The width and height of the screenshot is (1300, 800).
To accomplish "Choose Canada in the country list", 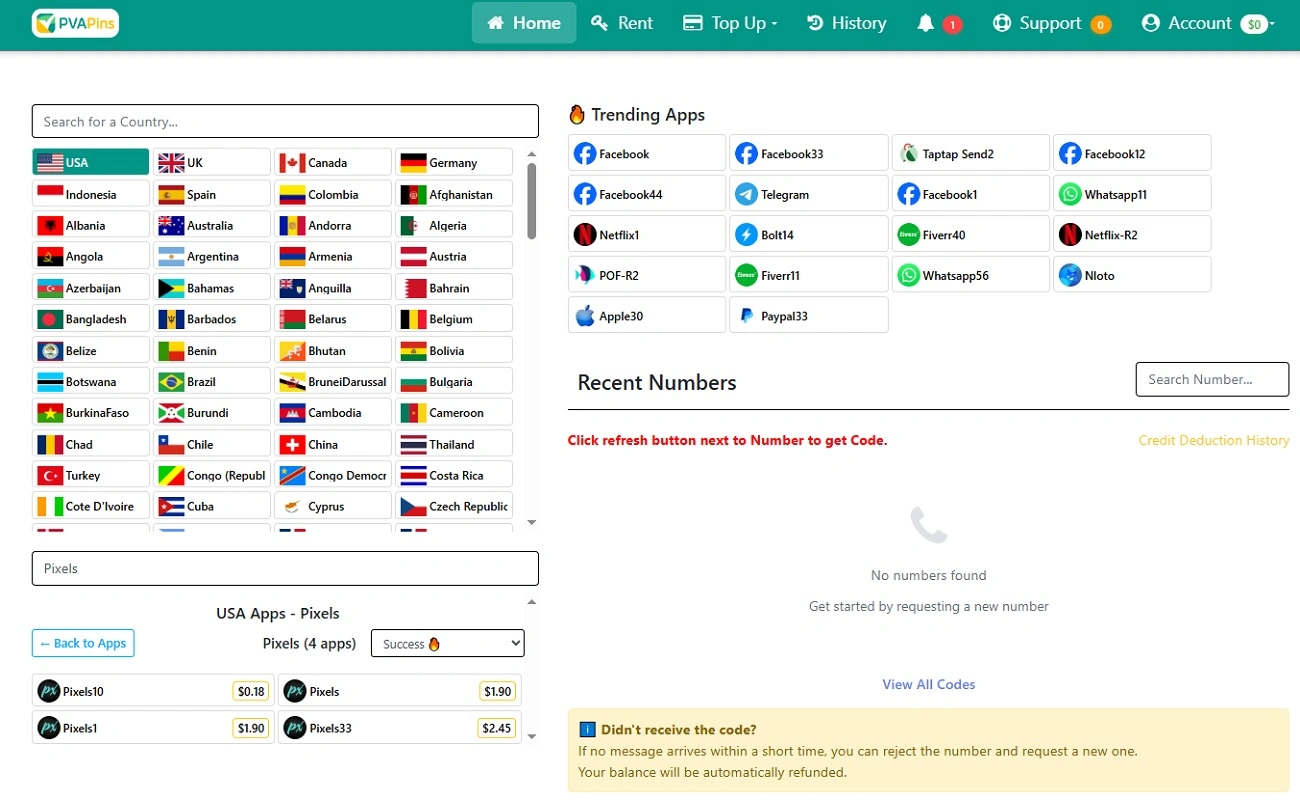I will point(333,162).
